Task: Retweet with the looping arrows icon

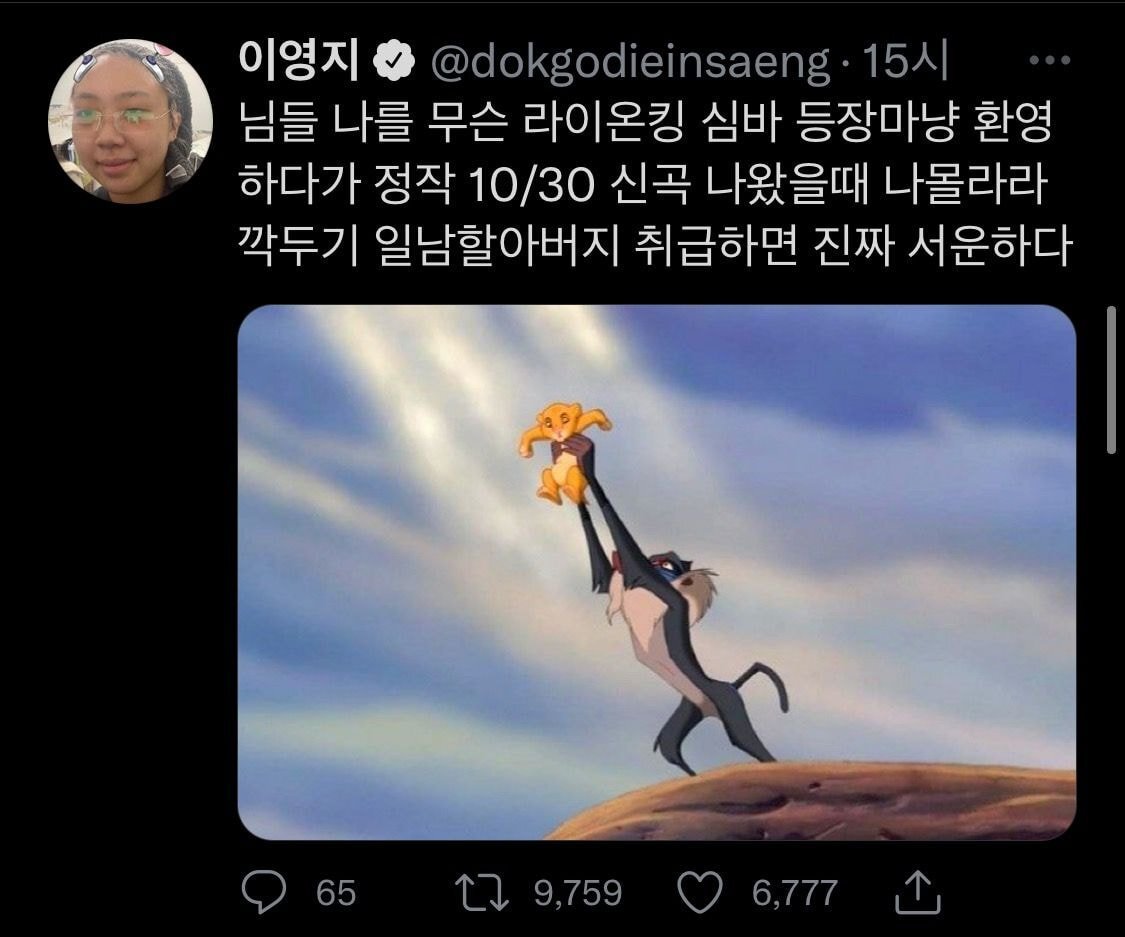Action: pos(482,893)
